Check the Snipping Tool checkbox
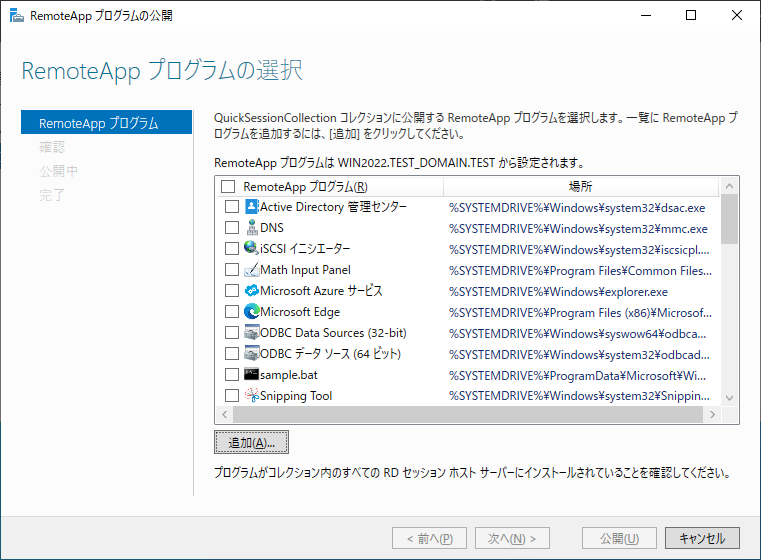 [x=232, y=395]
